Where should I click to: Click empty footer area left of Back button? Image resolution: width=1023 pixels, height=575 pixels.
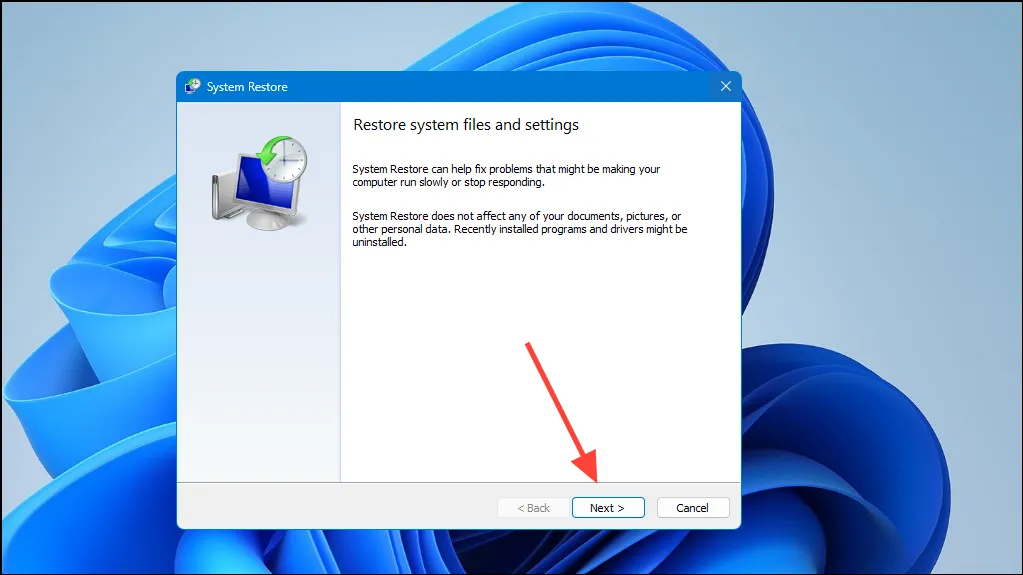coord(336,506)
